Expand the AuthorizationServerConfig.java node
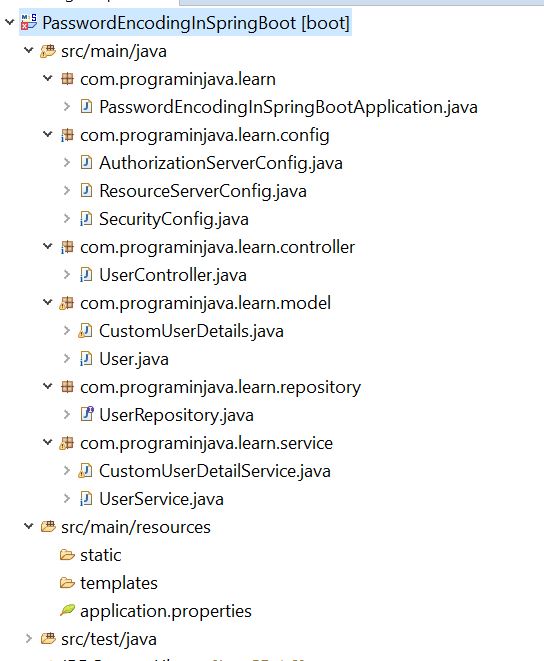Image resolution: width=544 pixels, height=661 pixels. pyautogui.click(x=67, y=162)
